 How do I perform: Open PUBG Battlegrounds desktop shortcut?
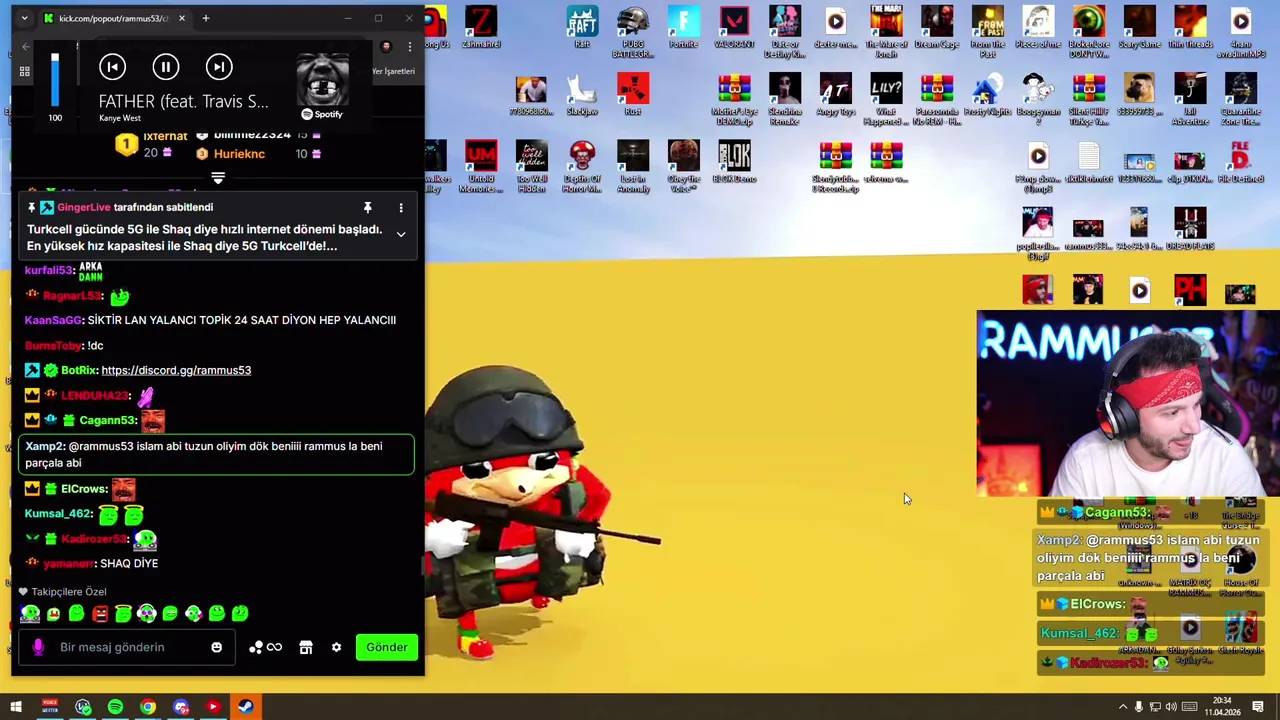pos(633,30)
